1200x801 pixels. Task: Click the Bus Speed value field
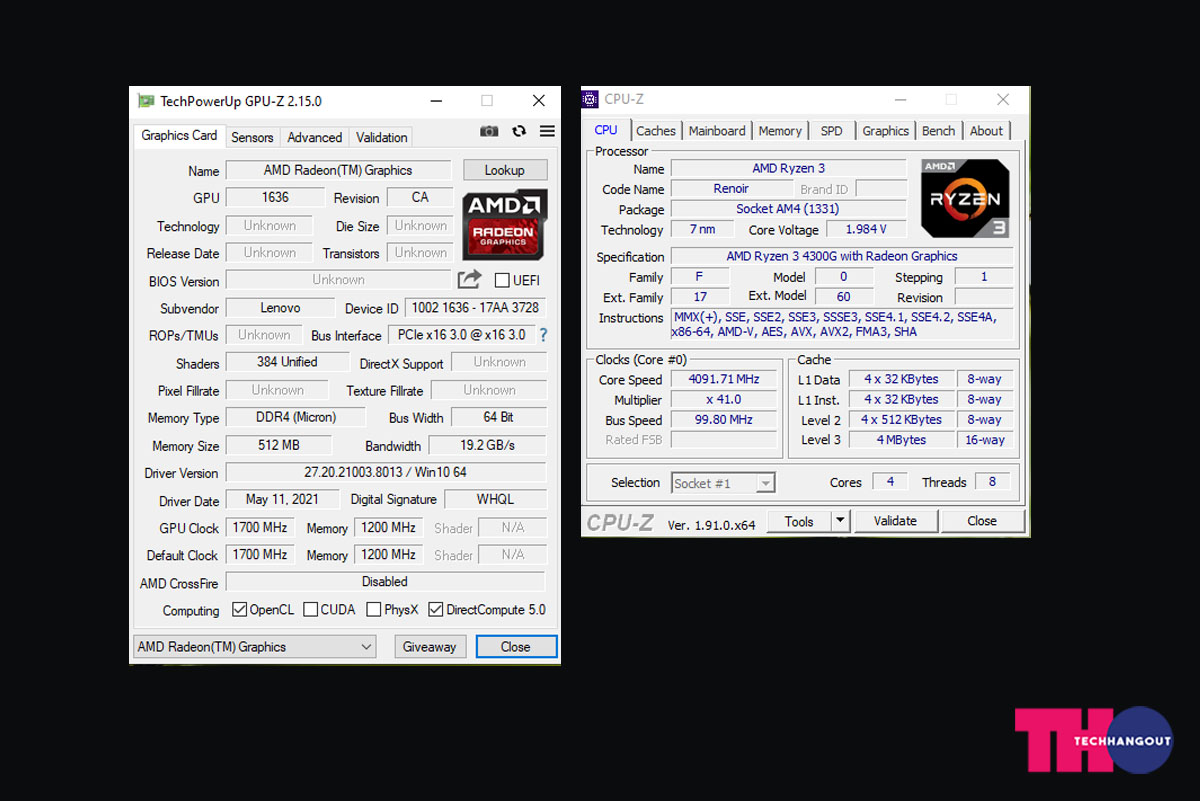tap(724, 420)
